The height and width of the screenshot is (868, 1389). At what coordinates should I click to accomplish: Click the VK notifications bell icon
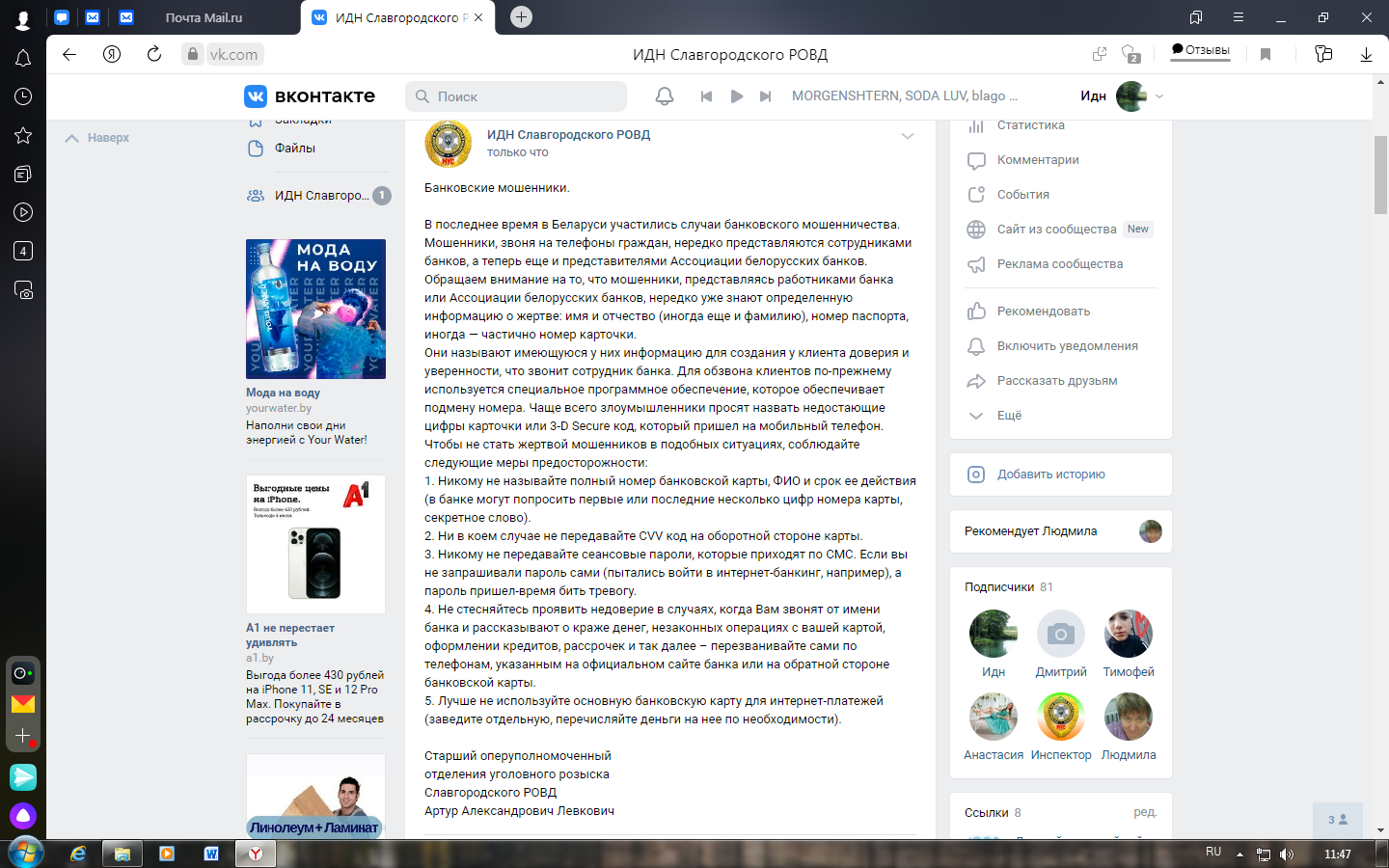click(x=665, y=96)
